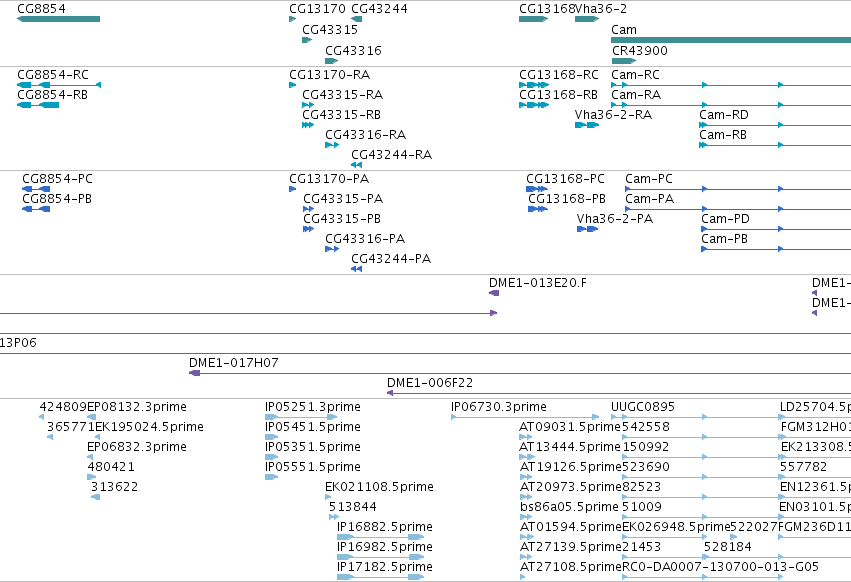
Task: Click the CG8854 teal gene bar
Action: pyautogui.click(x=59, y=19)
